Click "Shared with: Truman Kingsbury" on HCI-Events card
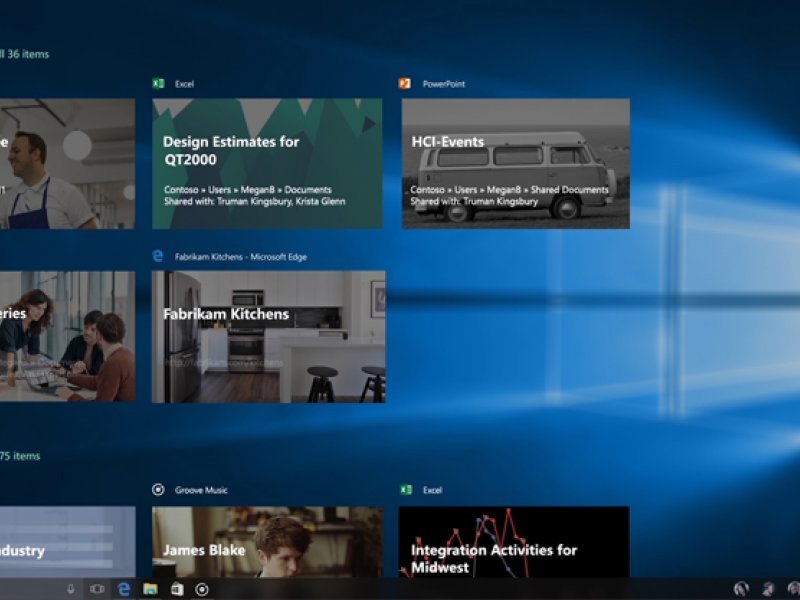The width and height of the screenshot is (800, 600). 474,202
